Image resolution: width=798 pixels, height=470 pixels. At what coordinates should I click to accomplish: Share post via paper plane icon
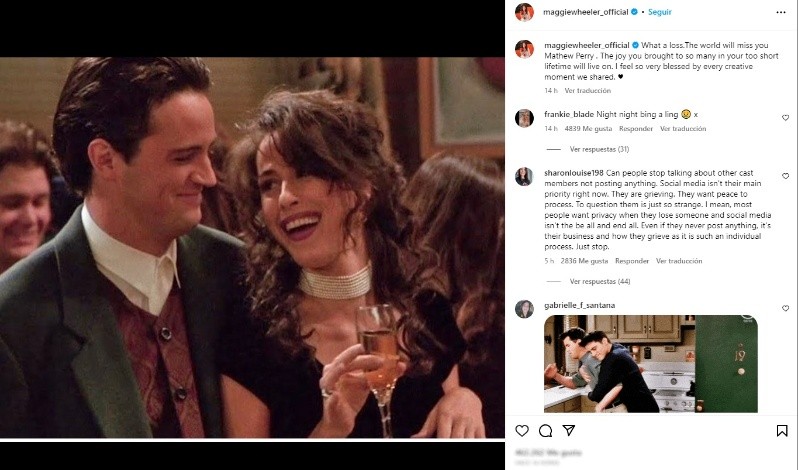coord(568,431)
